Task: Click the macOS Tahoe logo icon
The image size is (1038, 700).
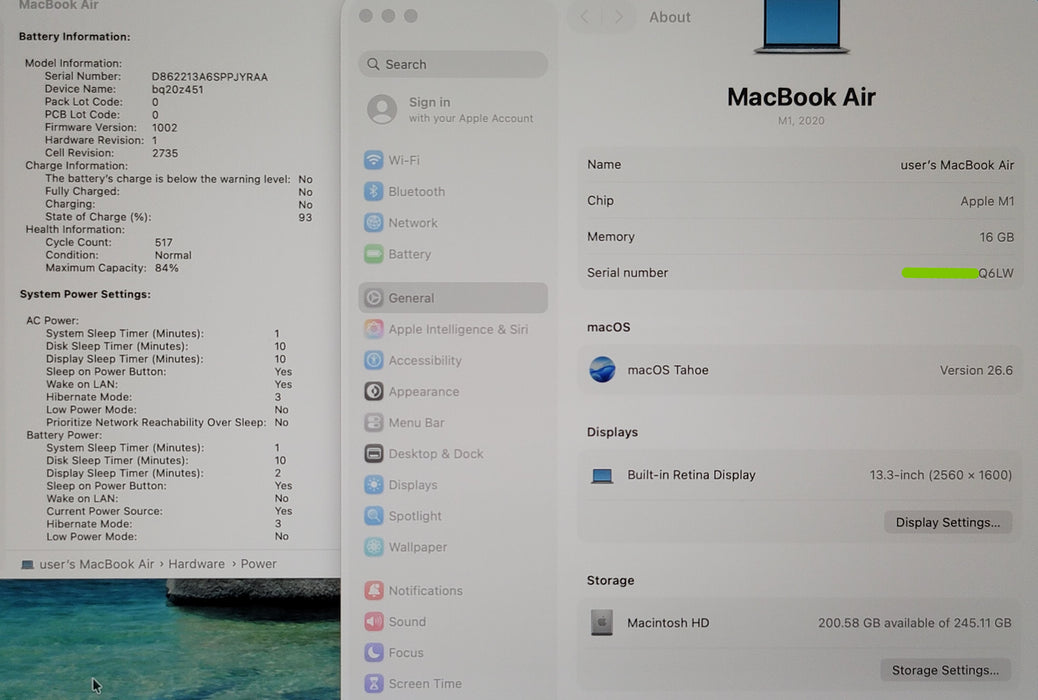Action: pos(602,370)
